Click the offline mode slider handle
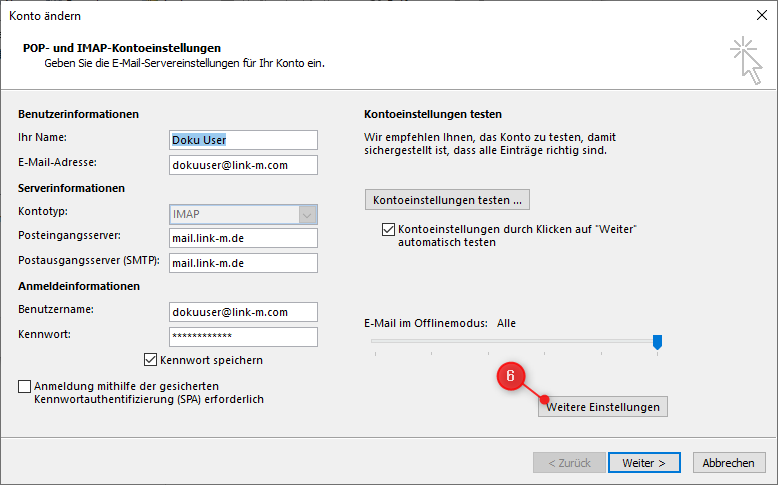Image resolution: width=778 pixels, height=485 pixels. point(657,342)
